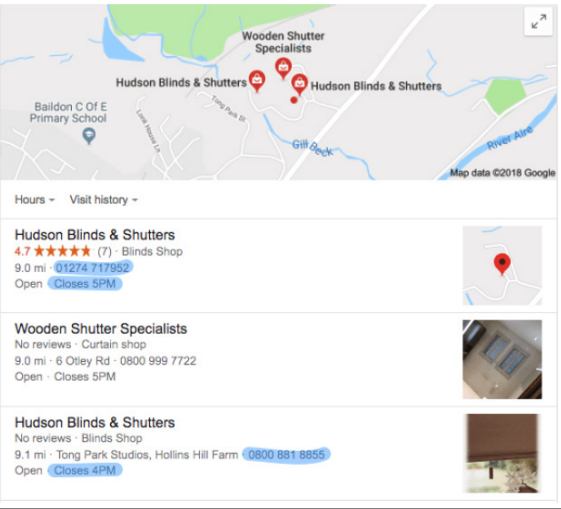The height and width of the screenshot is (509, 561).
Task: Click phone number 0800 999 7722
Action: coord(158,361)
